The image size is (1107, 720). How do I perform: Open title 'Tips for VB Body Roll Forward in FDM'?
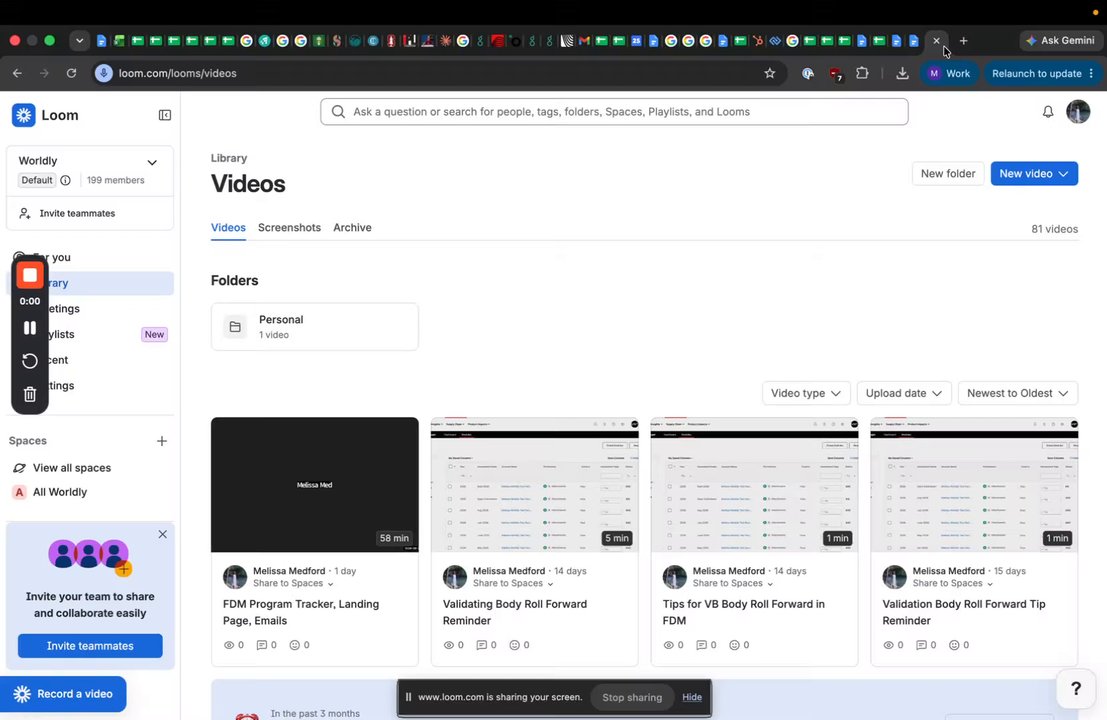[x=743, y=612]
